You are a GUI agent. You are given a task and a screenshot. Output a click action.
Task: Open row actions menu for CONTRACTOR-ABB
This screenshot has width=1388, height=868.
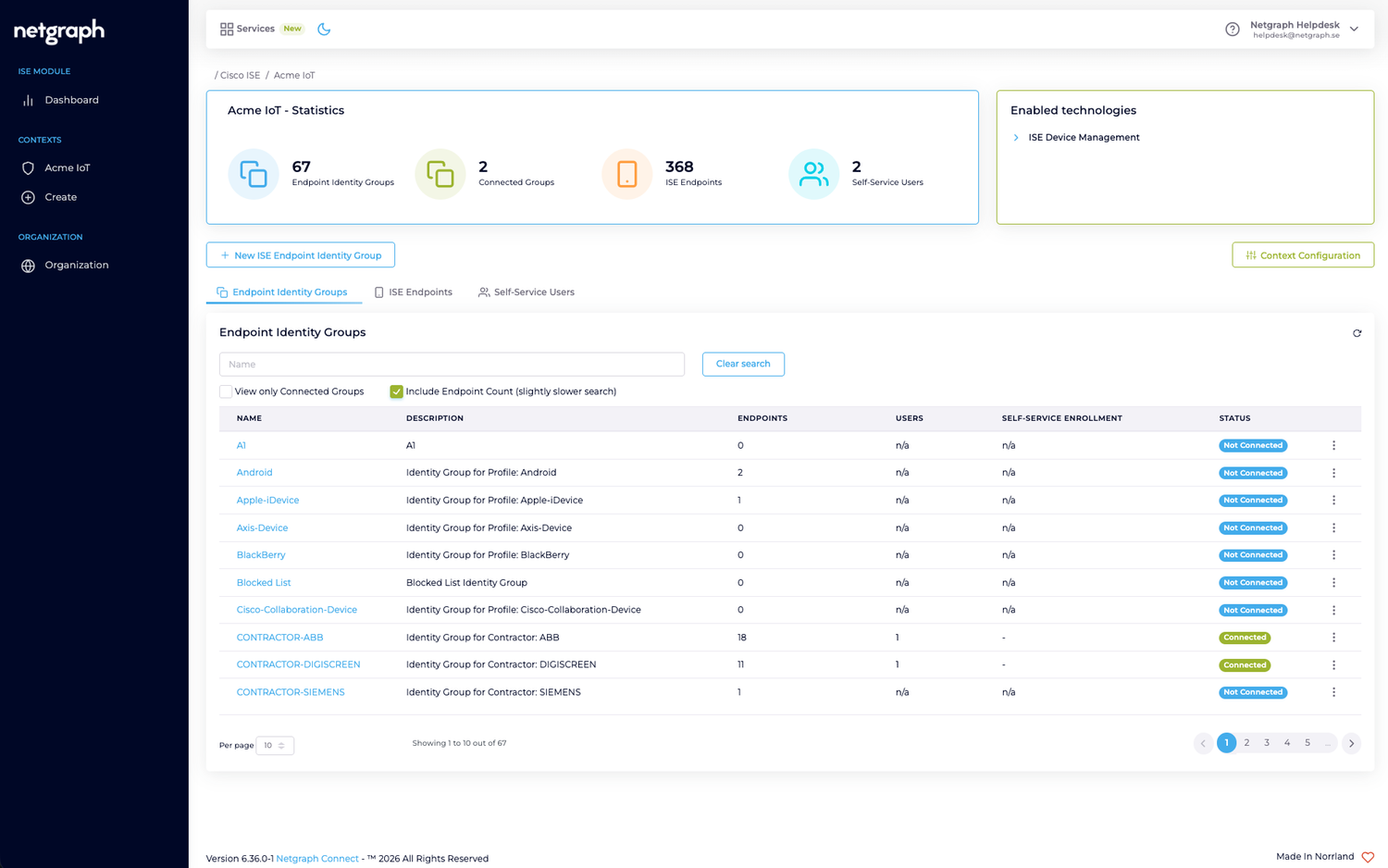tap(1333, 638)
